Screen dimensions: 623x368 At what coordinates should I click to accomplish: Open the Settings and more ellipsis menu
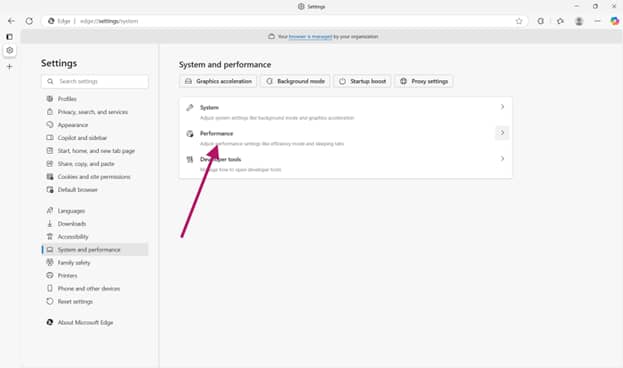pyautogui.click(x=597, y=21)
